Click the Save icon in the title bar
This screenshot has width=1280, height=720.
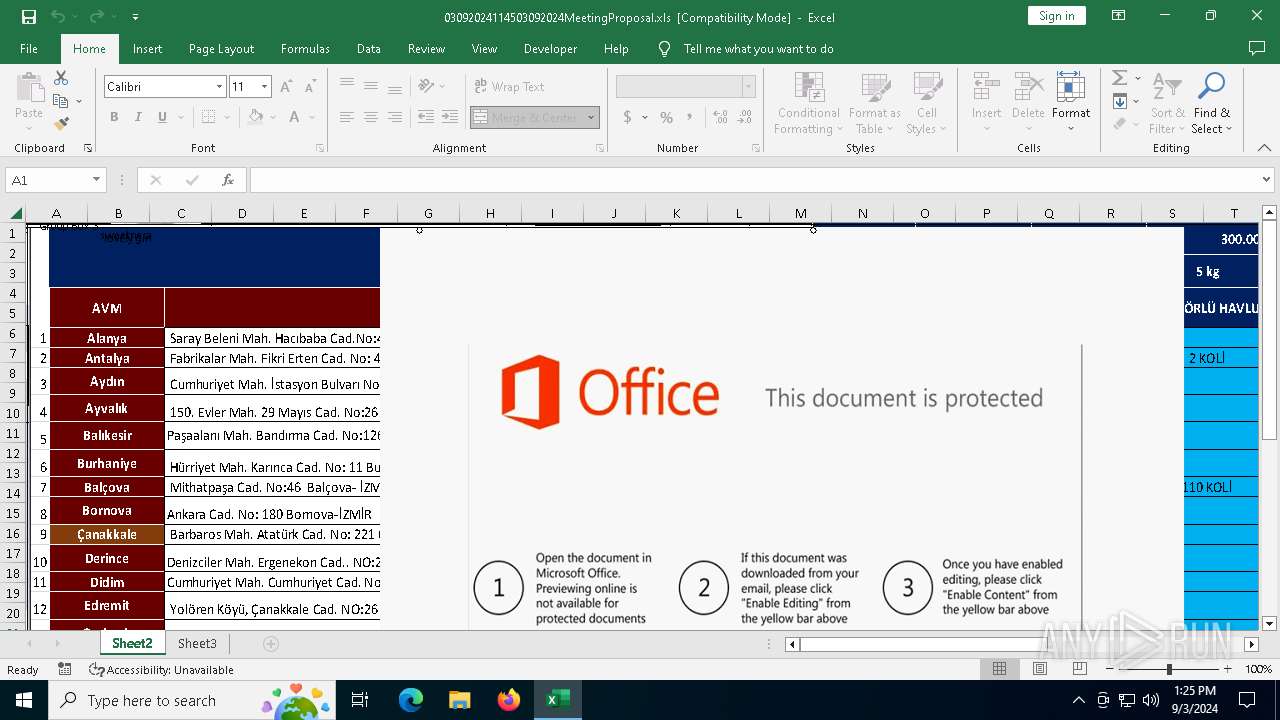tap(29, 17)
